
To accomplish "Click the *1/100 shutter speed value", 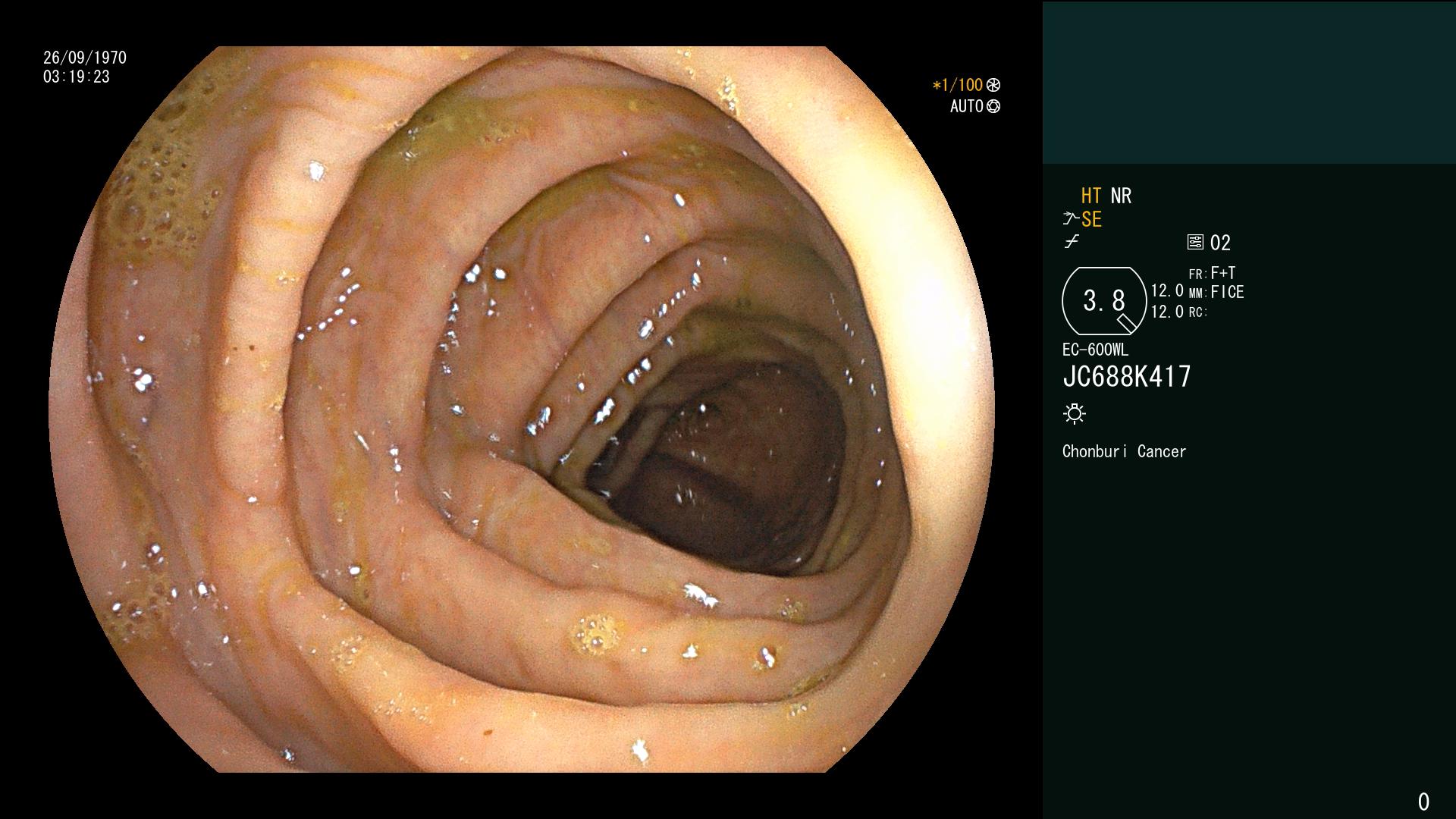I will pyautogui.click(x=957, y=85).
